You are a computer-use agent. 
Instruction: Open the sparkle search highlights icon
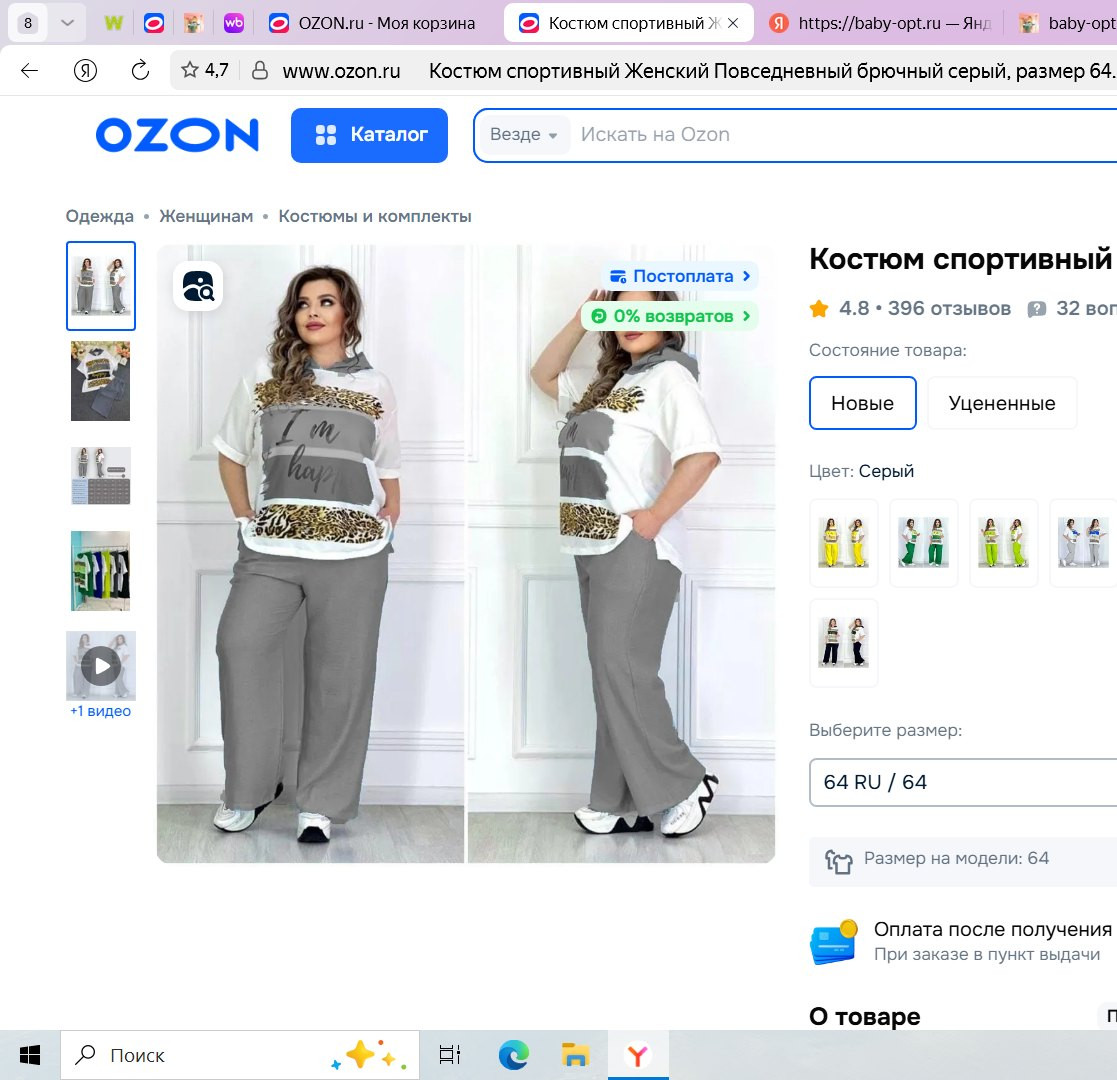368,1055
